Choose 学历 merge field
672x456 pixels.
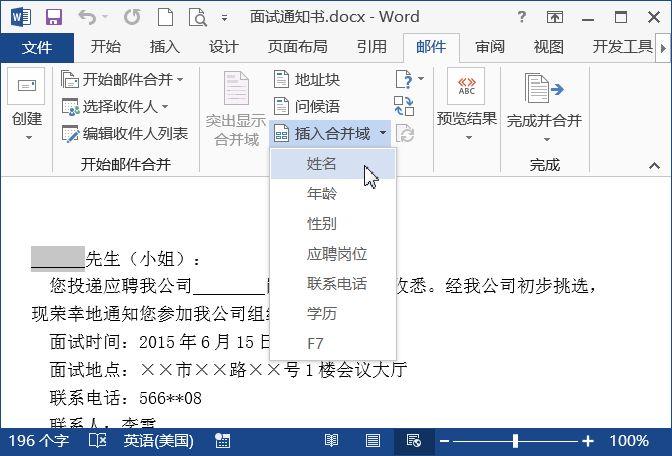[x=333, y=314]
